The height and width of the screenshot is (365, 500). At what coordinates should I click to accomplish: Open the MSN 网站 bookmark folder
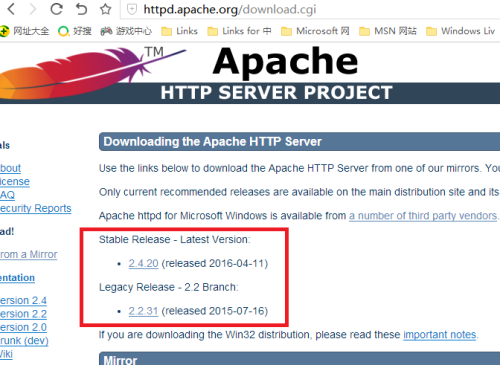coord(388,31)
